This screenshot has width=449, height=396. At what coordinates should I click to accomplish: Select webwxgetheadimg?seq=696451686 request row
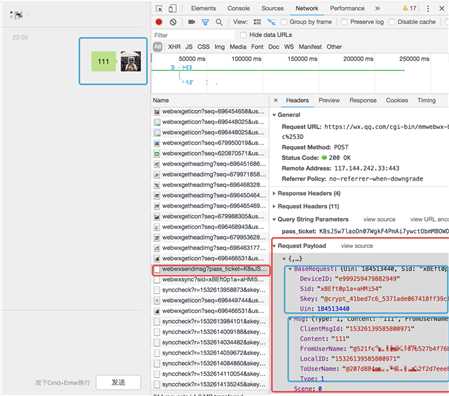pyautogui.click(x=210, y=164)
